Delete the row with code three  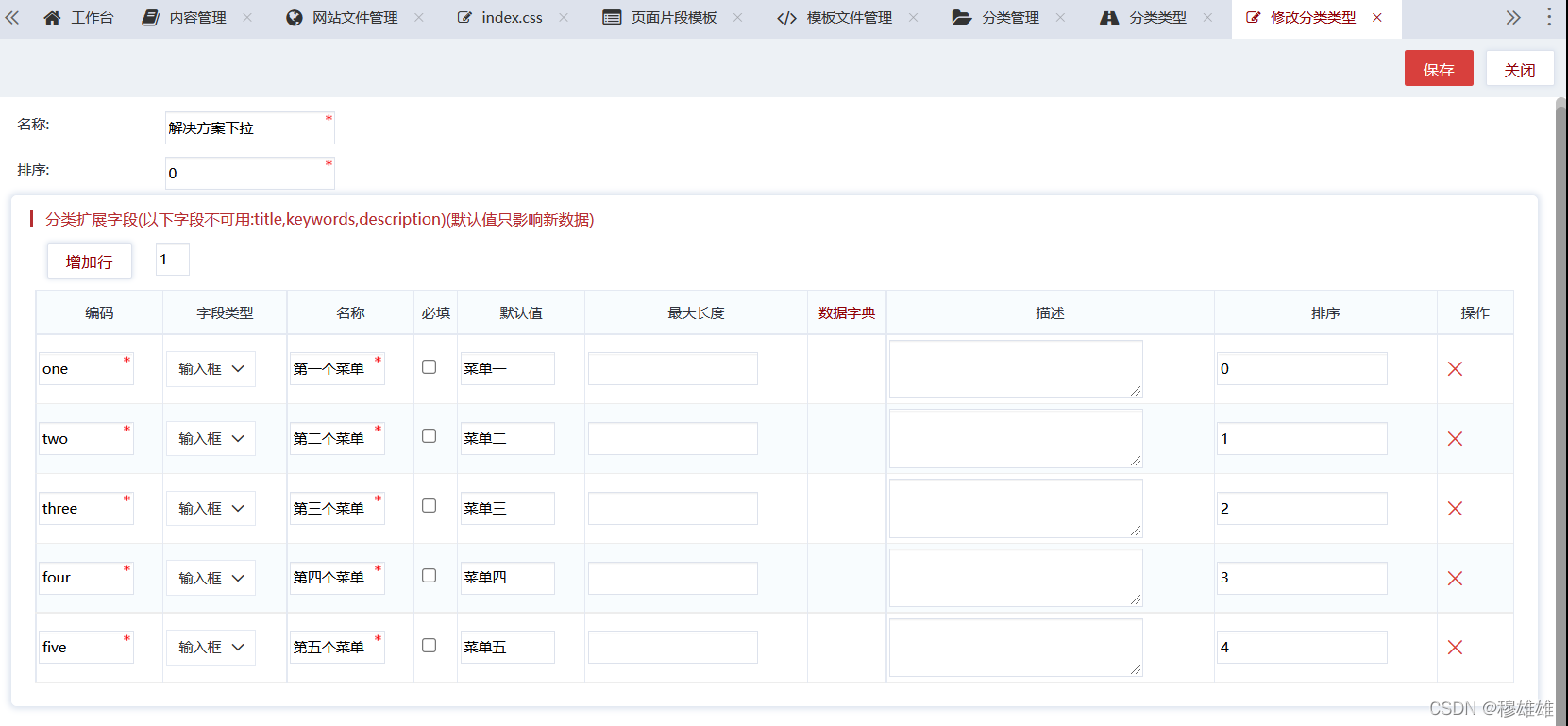(1455, 509)
